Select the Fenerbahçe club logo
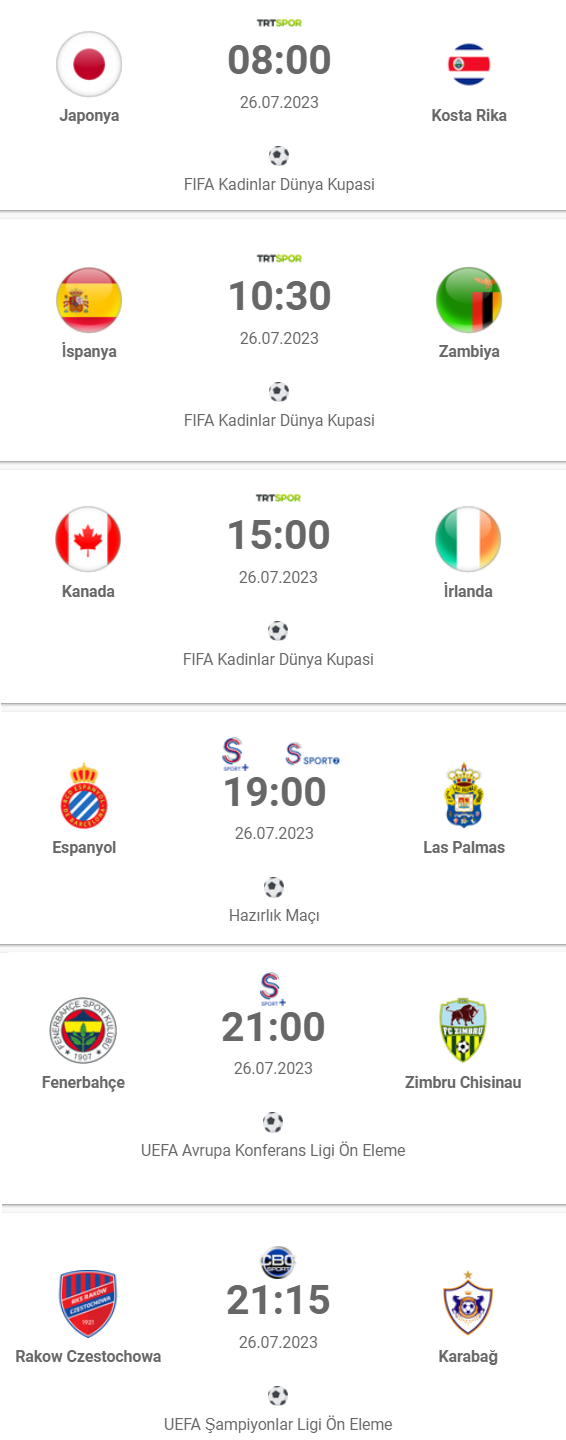The width and height of the screenshot is (566, 1440). (84, 1030)
